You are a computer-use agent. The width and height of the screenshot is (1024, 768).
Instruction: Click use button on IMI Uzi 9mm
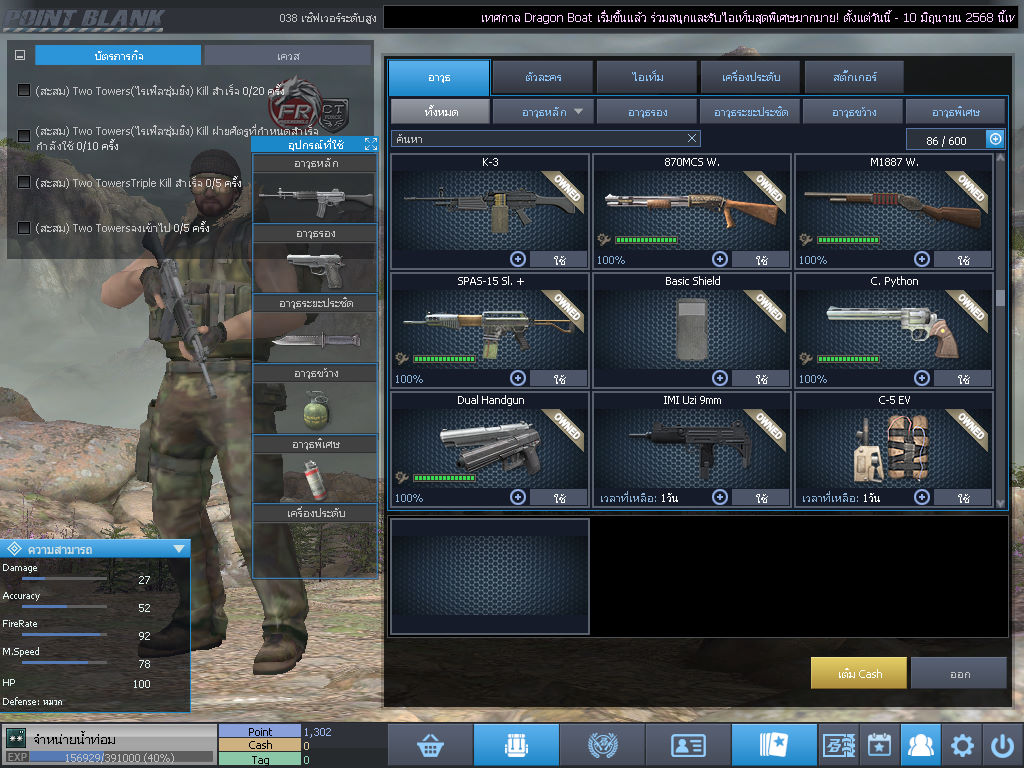tap(761, 498)
